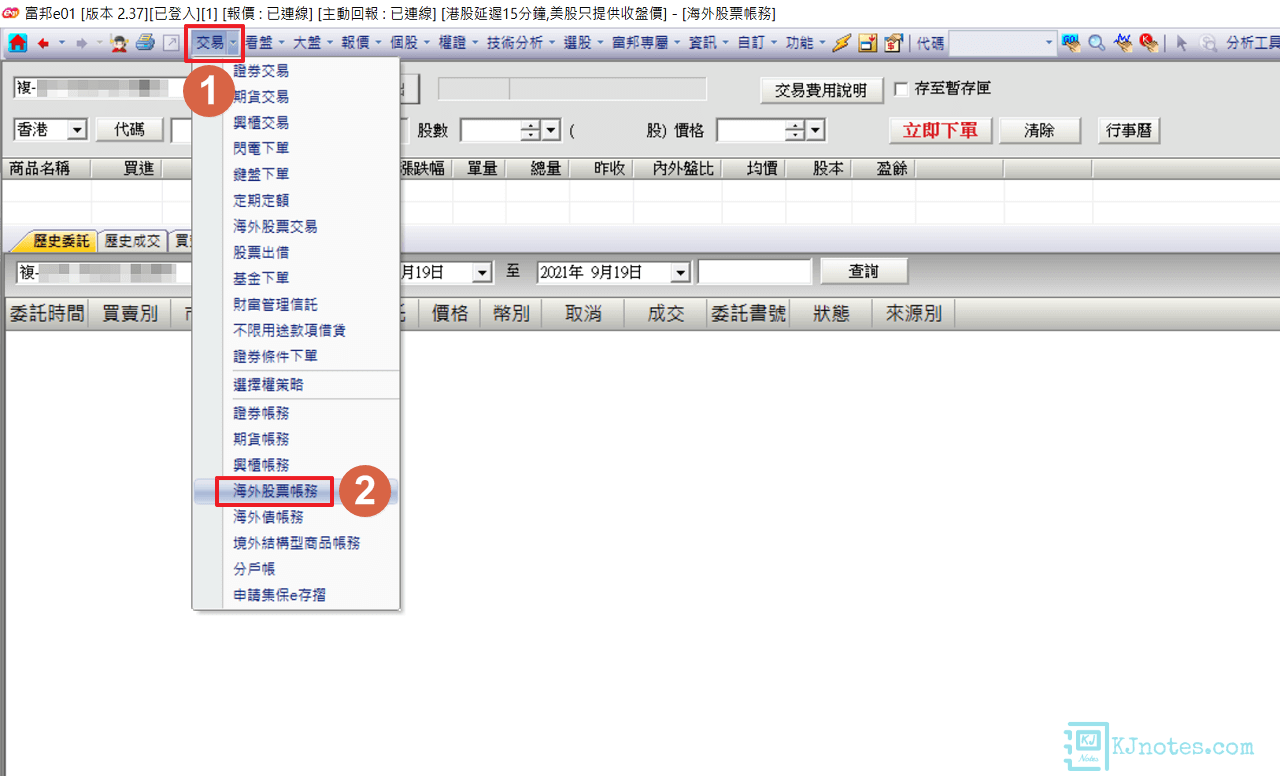Click the 清除 button
The image size is (1280, 776).
tap(1039, 130)
